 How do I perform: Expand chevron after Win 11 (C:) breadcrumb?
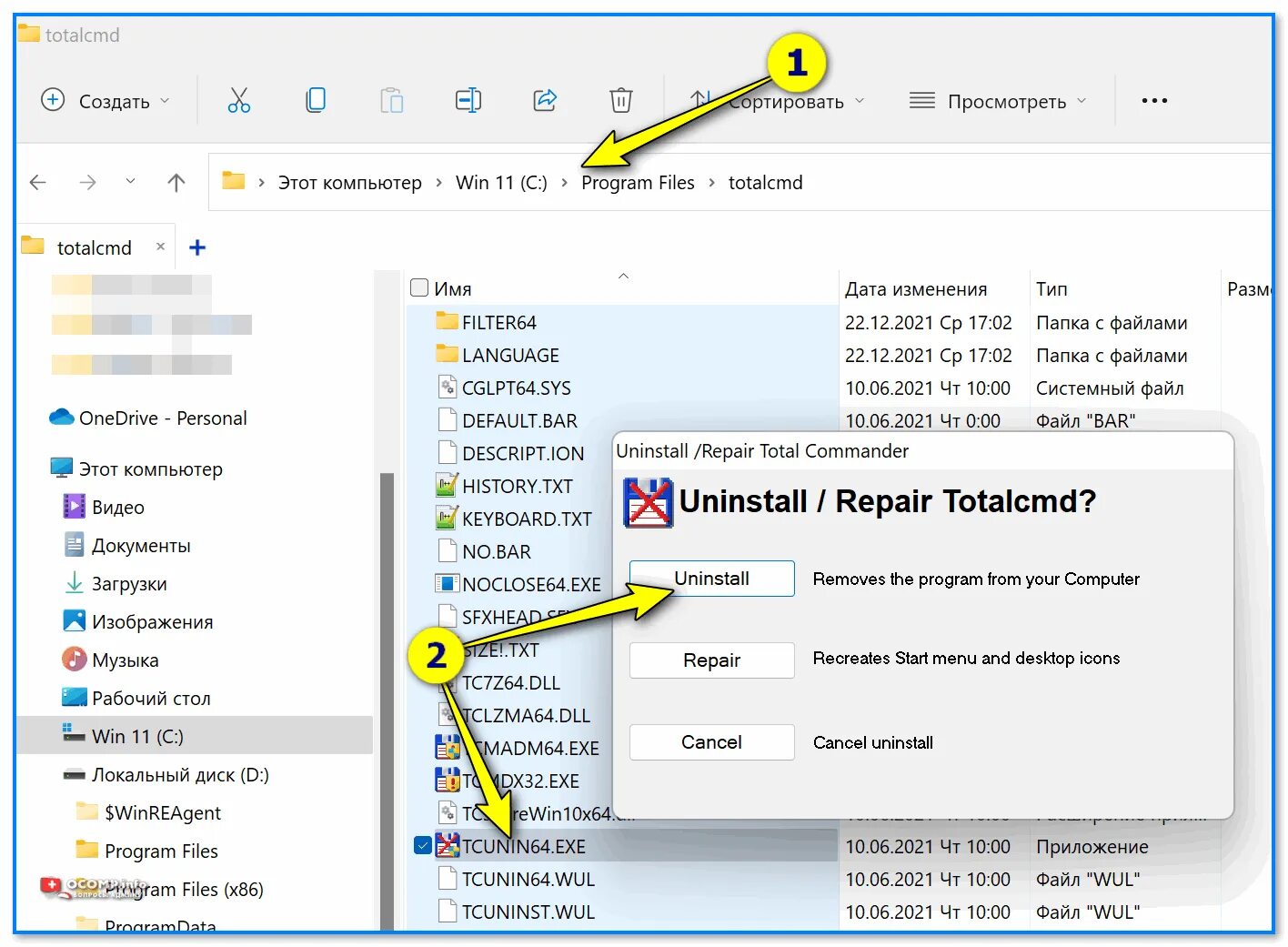click(x=564, y=183)
